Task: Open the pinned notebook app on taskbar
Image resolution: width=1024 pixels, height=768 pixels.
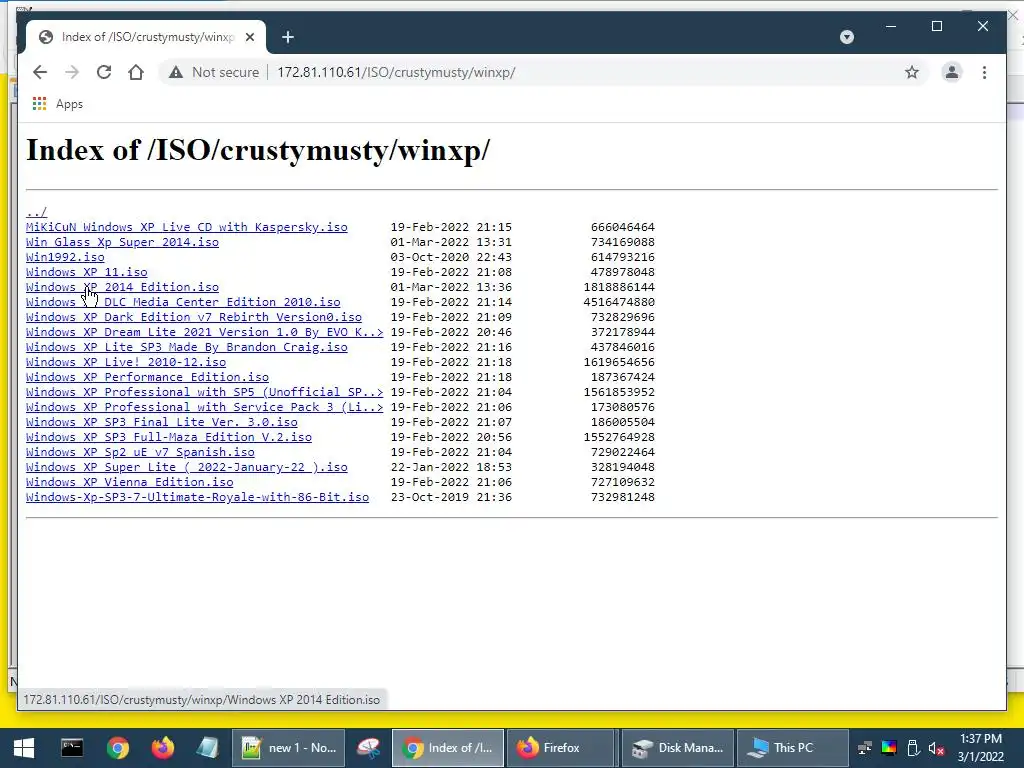Action: tap(208, 748)
